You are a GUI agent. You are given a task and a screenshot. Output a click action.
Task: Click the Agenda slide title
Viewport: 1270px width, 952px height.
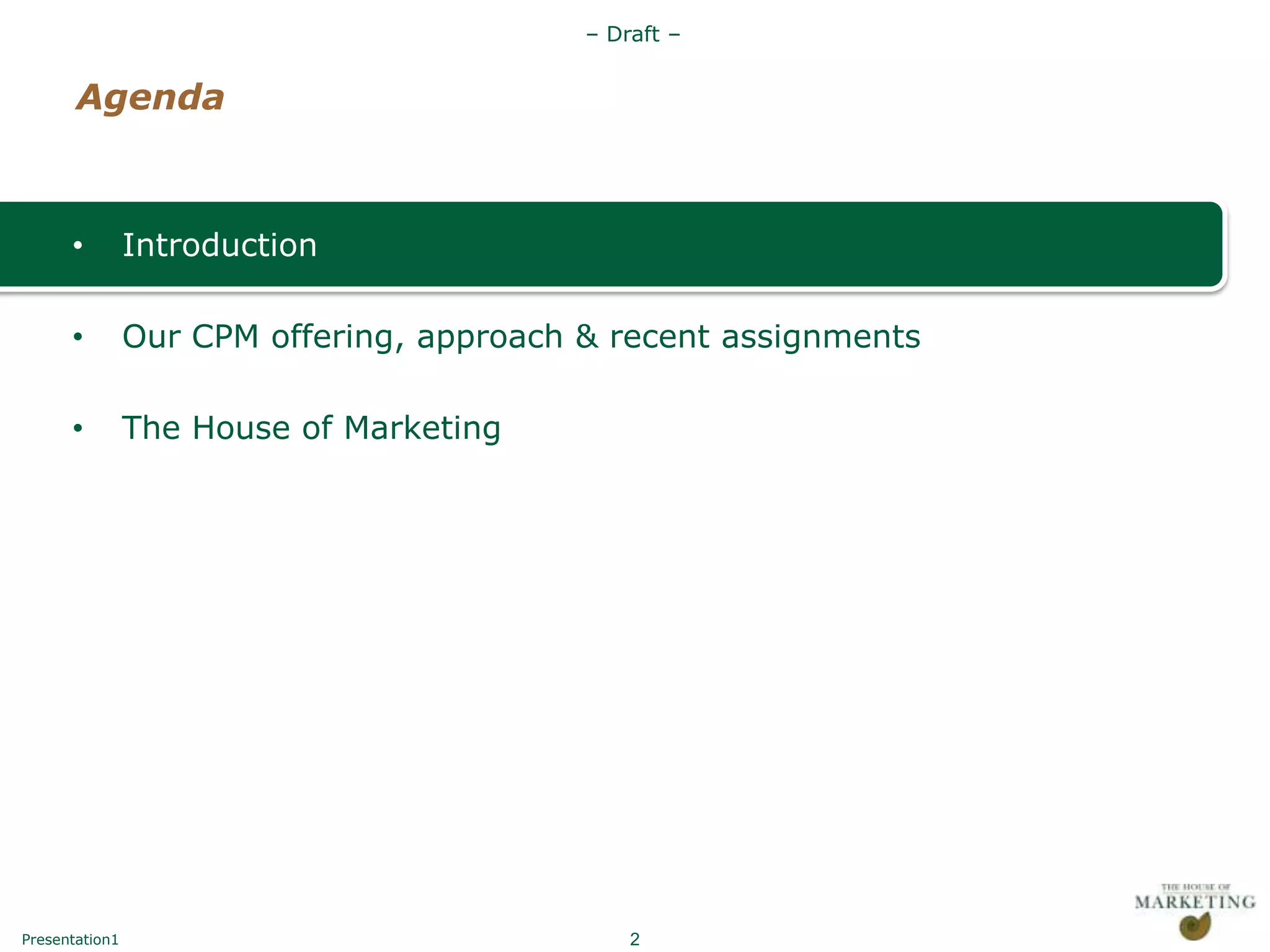click(x=150, y=98)
